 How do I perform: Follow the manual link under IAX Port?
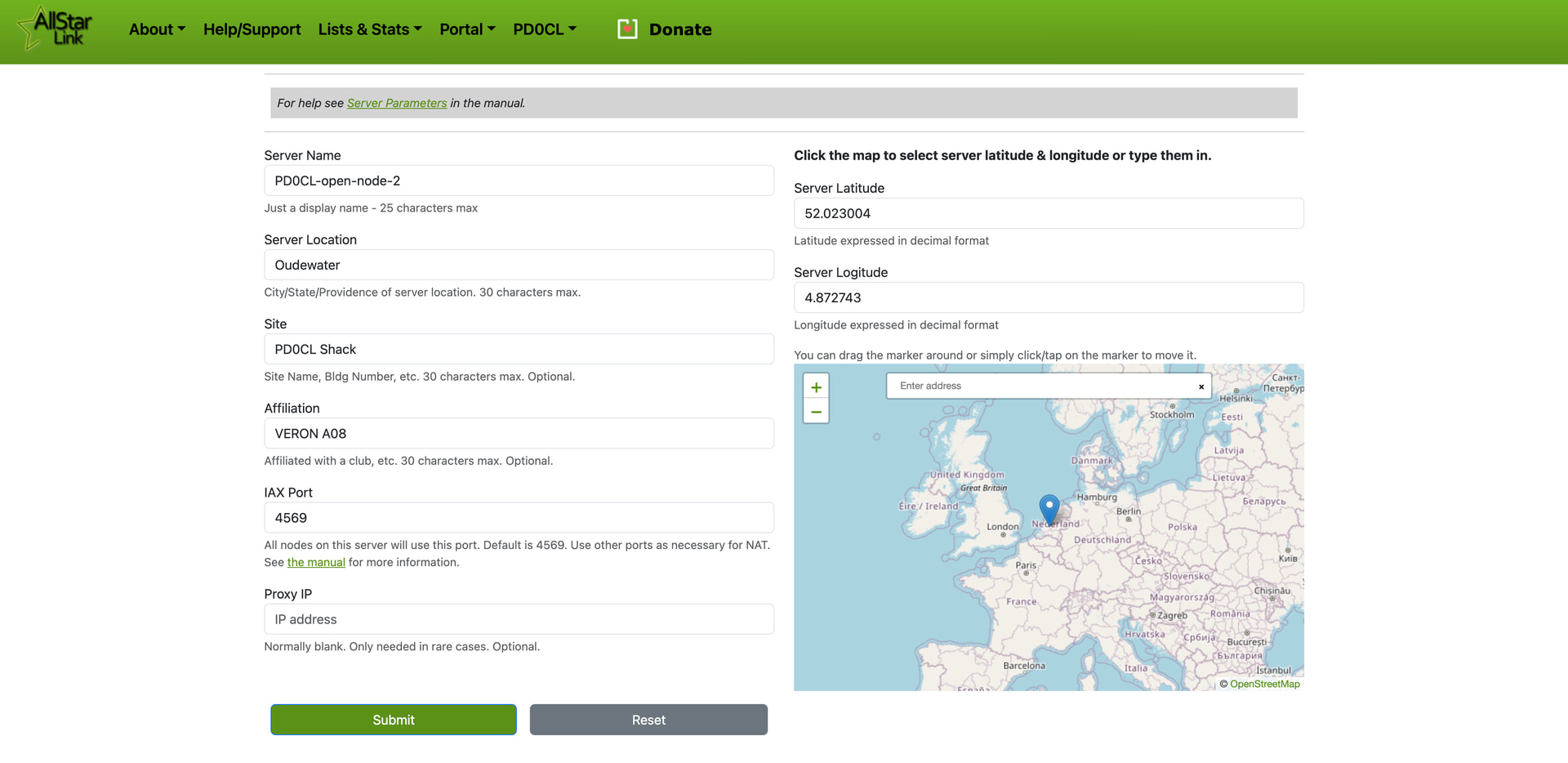(316, 562)
